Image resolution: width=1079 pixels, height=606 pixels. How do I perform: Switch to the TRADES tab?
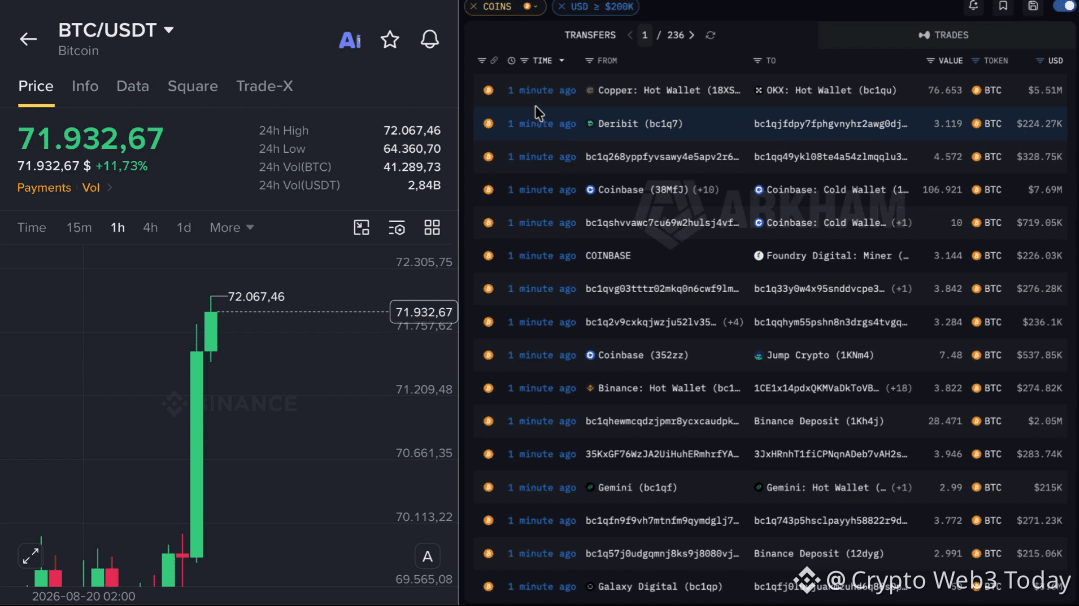click(943, 35)
